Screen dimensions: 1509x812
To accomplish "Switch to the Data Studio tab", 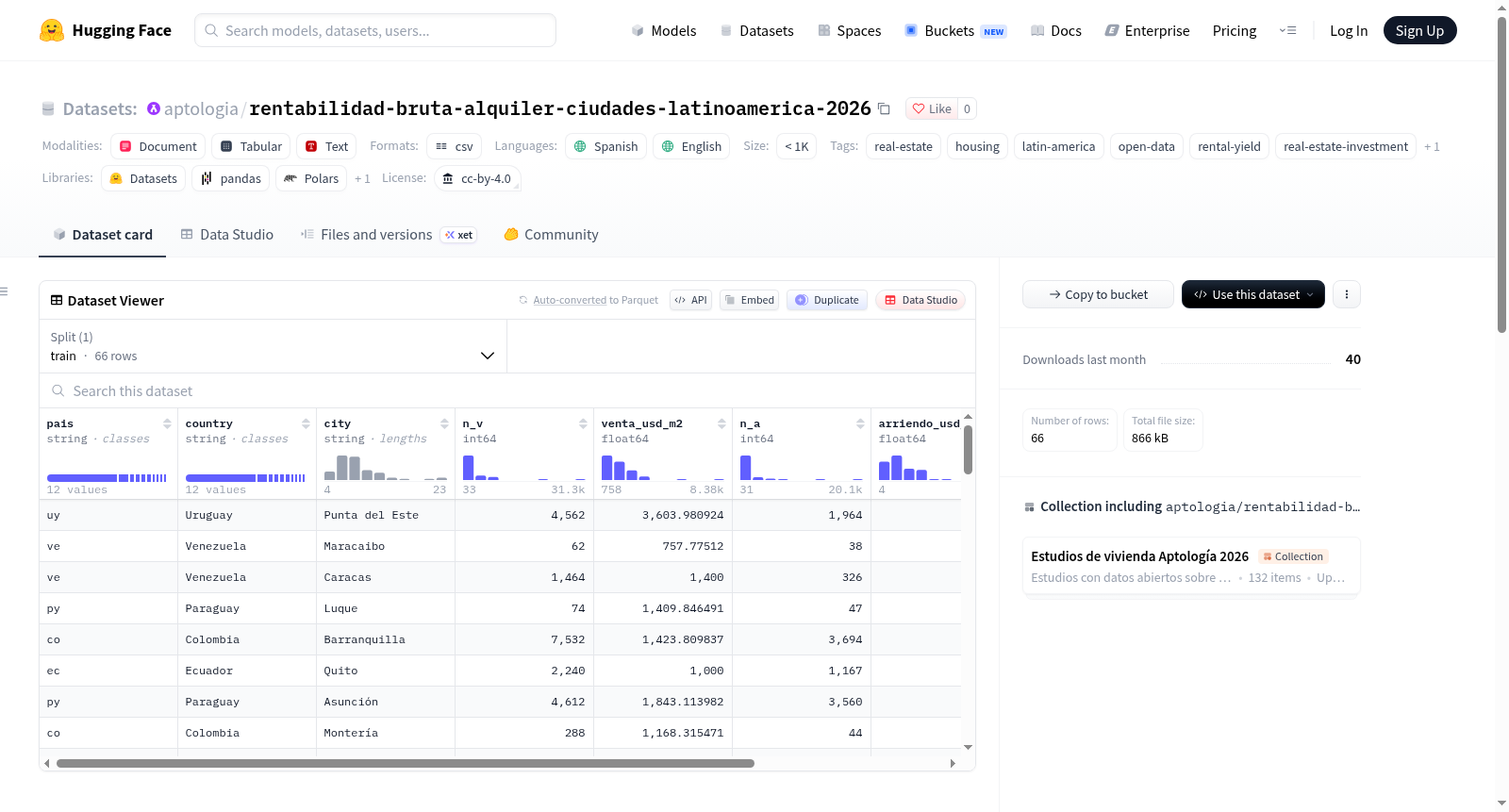I will [227, 235].
